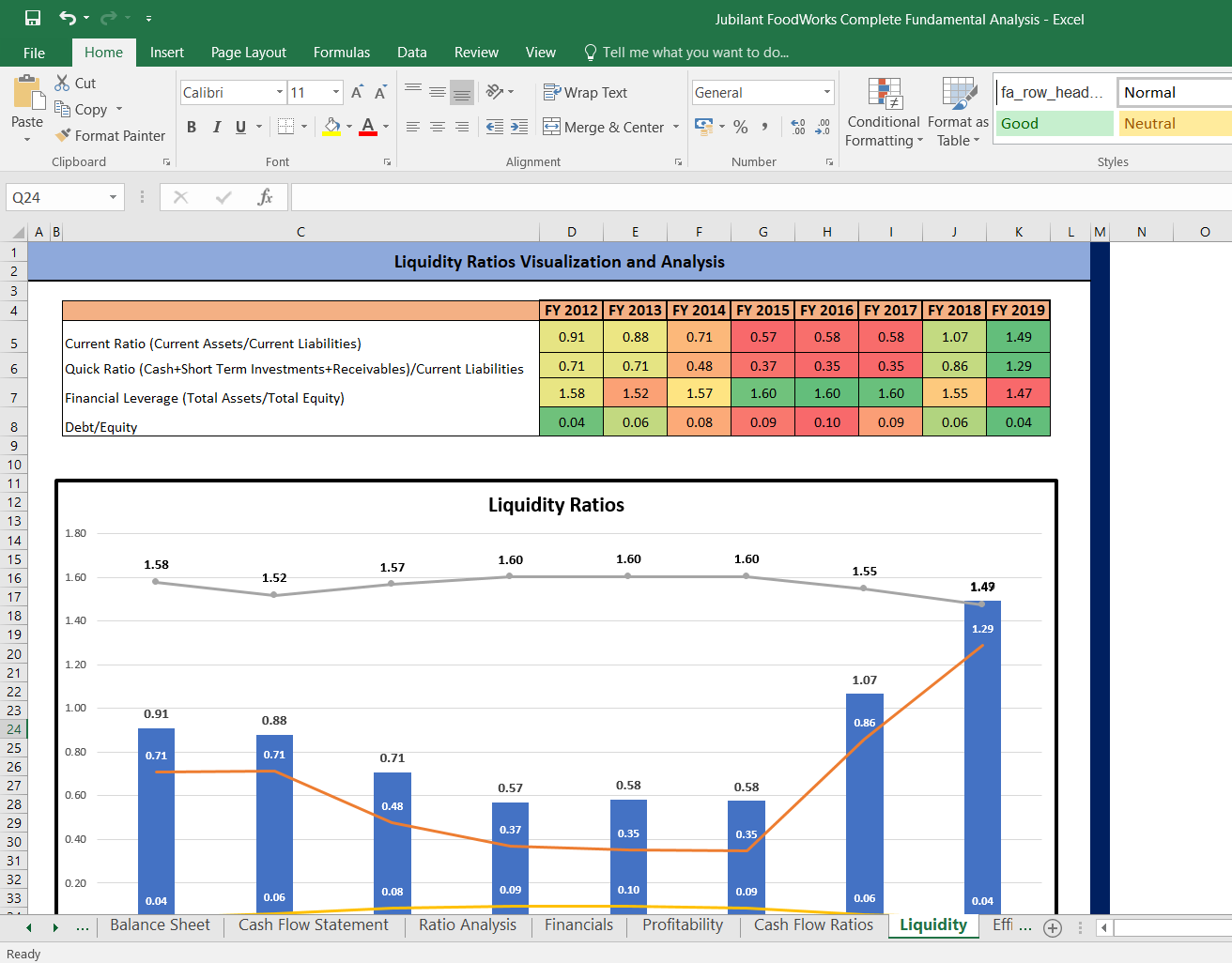Open Customize Quick Access Toolbar dropdown
The image size is (1232, 963).
(148, 18)
